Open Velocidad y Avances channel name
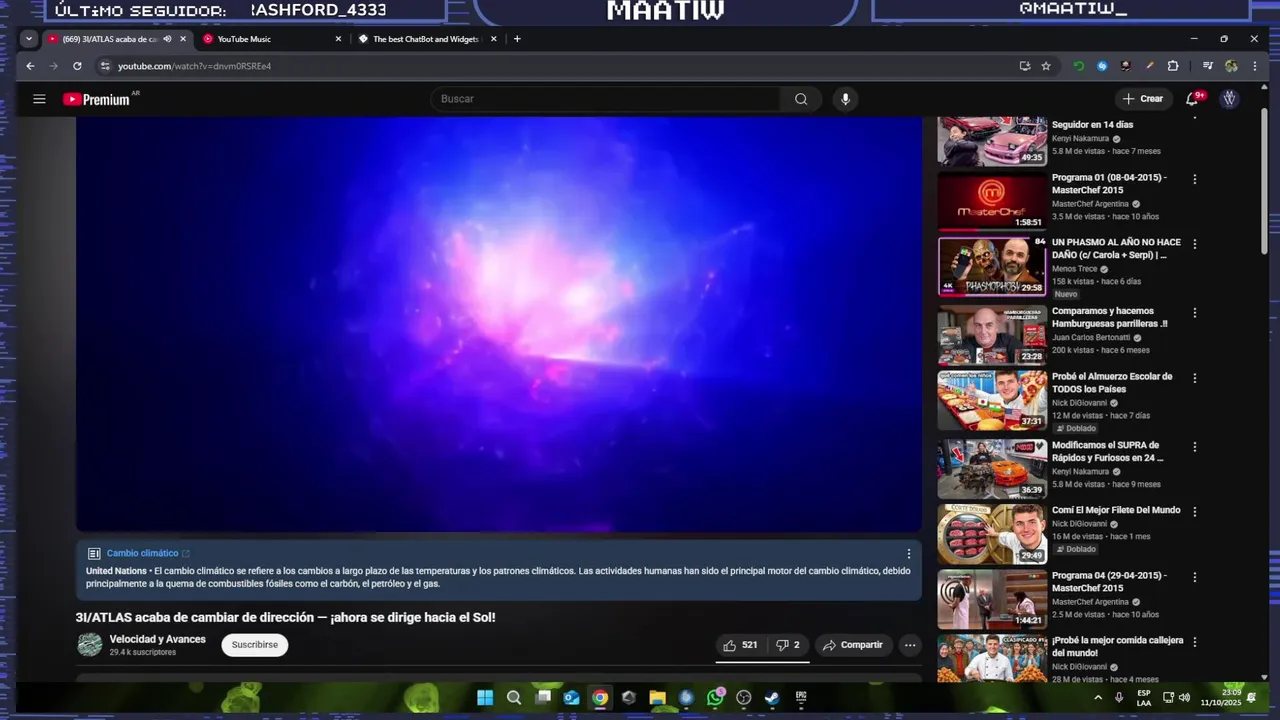This screenshot has height=720, width=1280. (x=157, y=639)
